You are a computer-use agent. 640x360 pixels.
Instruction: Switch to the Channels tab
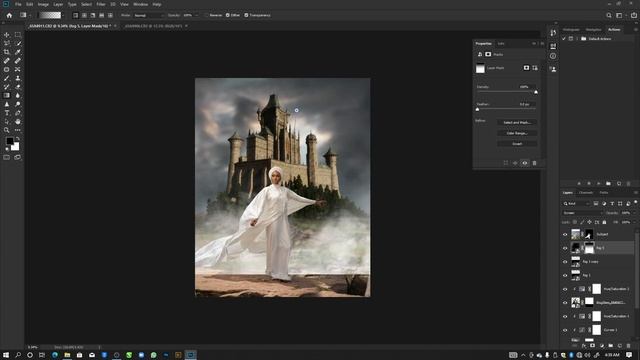(x=586, y=193)
